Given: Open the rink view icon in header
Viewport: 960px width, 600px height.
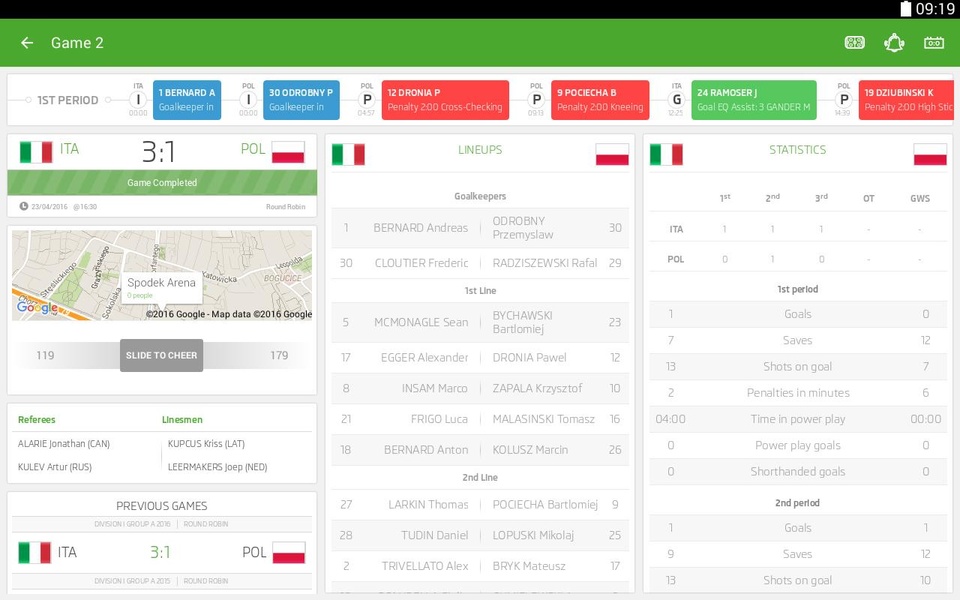Looking at the screenshot, I should 855,42.
